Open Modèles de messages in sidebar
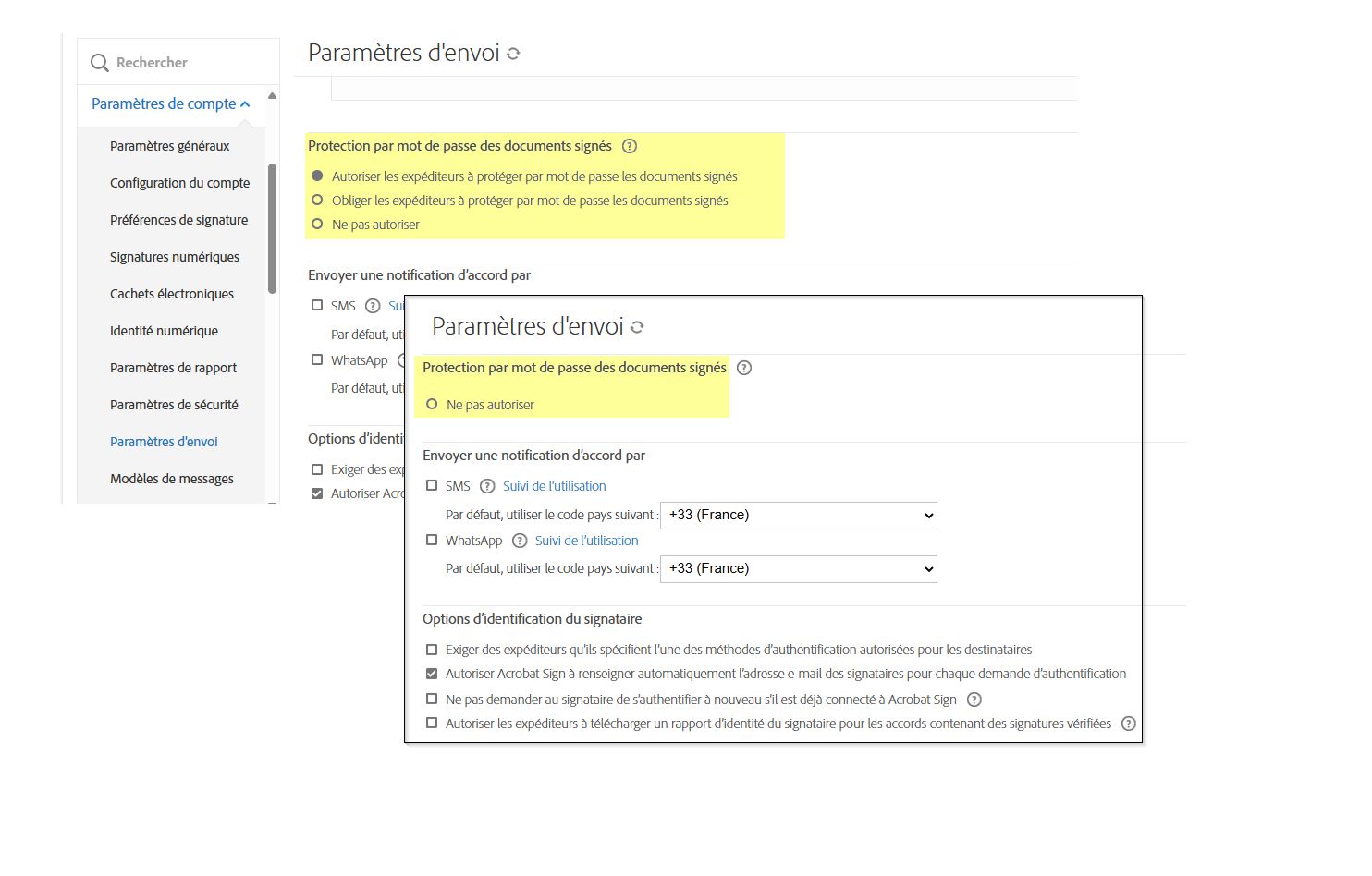The image size is (1372, 876). pos(172,479)
